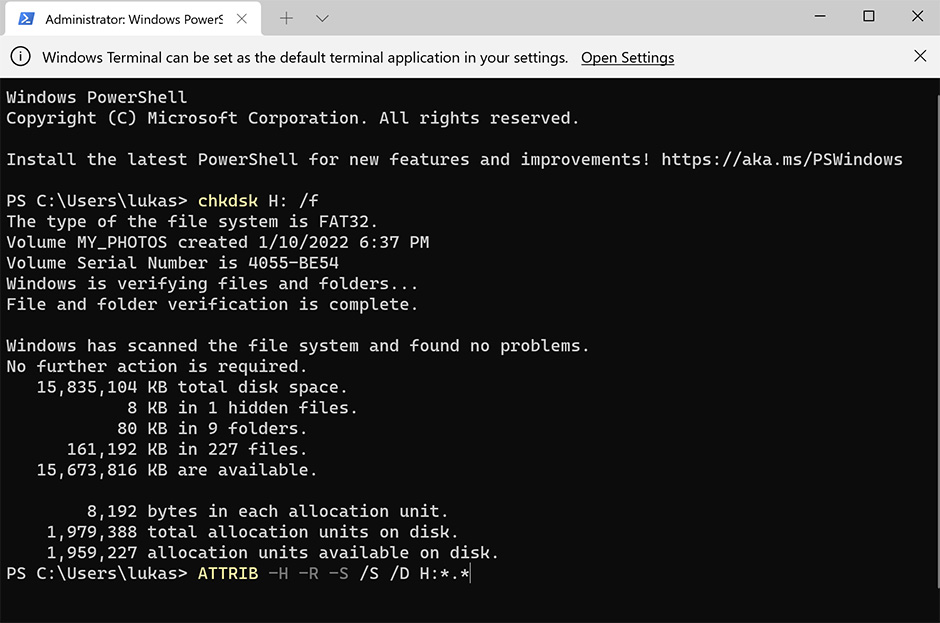Image resolution: width=940 pixels, height=623 pixels.
Task: Click the total disk space line
Action: (x=190, y=386)
